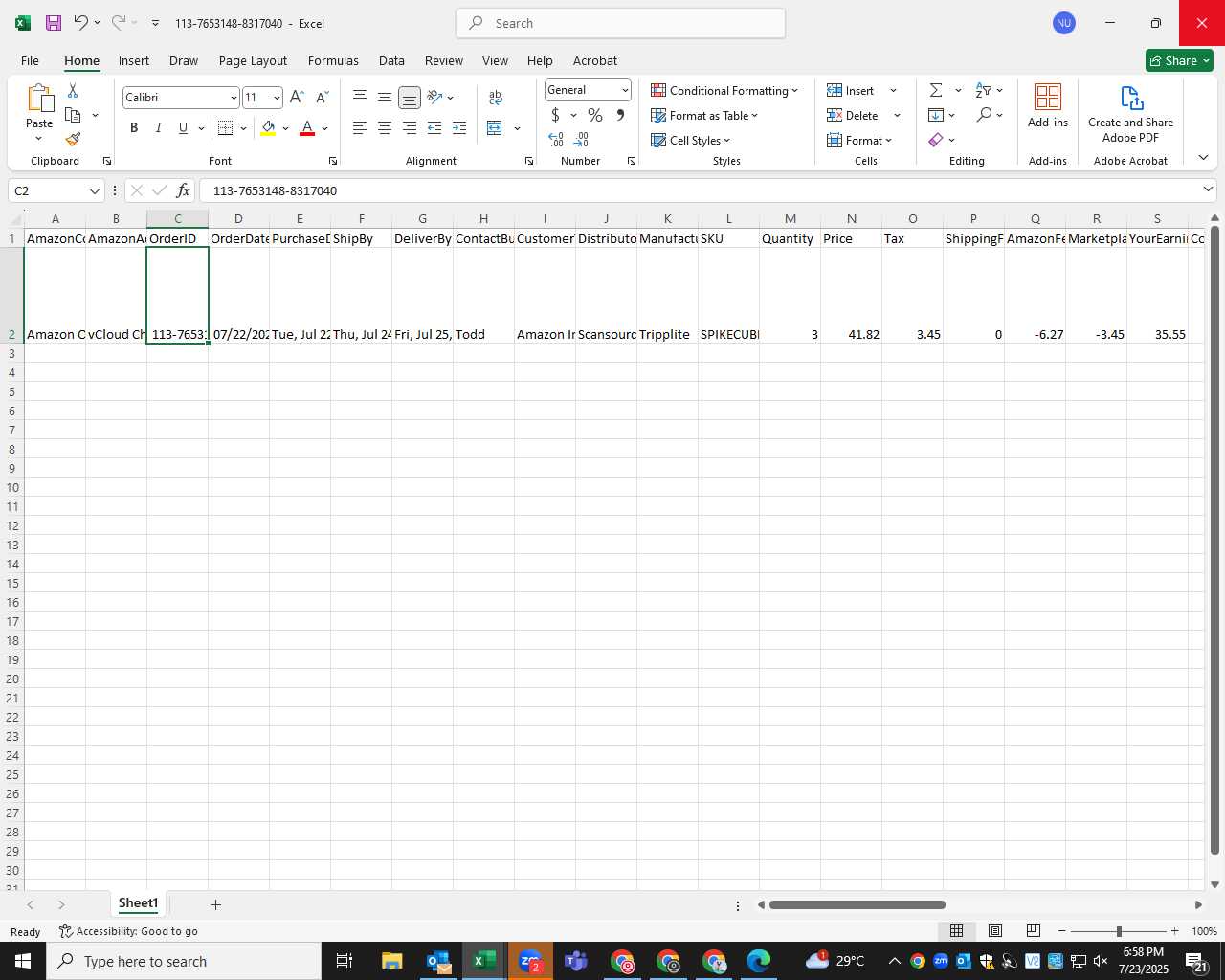Open File Explorer from the taskbar
Image resolution: width=1225 pixels, height=980 pixels.
(391, 961)
